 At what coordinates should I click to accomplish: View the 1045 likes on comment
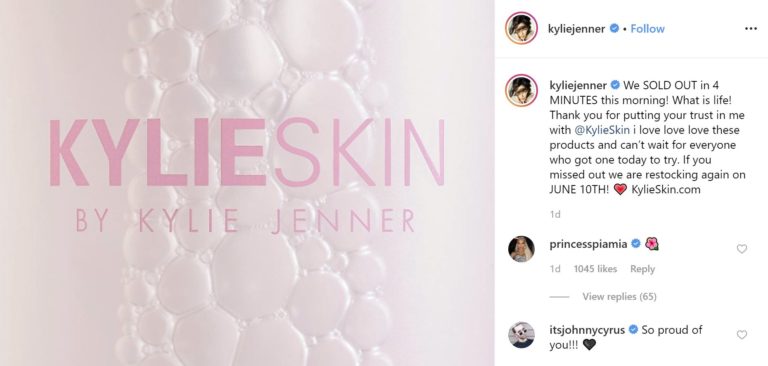(595, 269)
